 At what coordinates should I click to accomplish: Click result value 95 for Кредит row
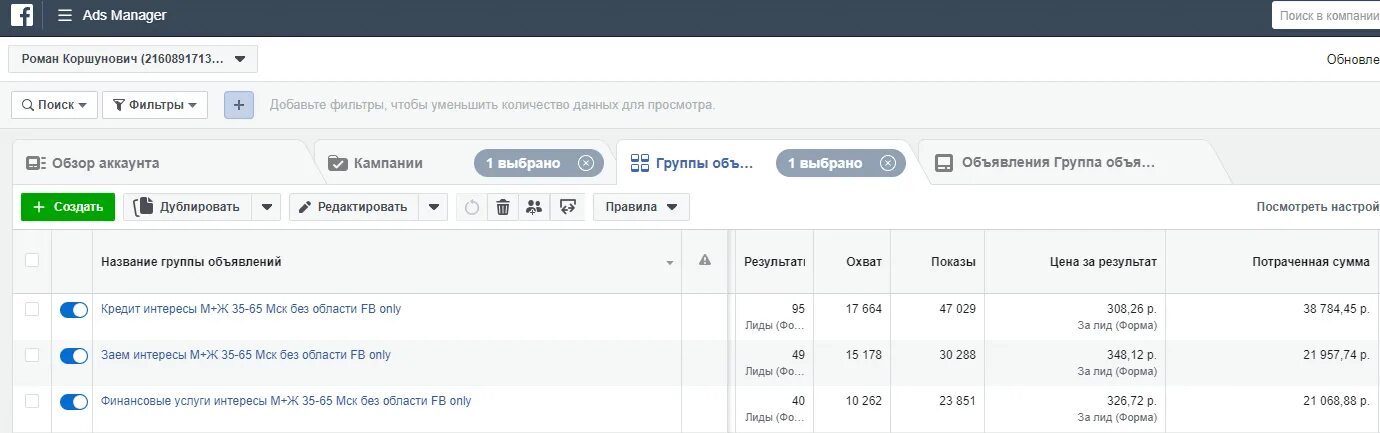798,309
